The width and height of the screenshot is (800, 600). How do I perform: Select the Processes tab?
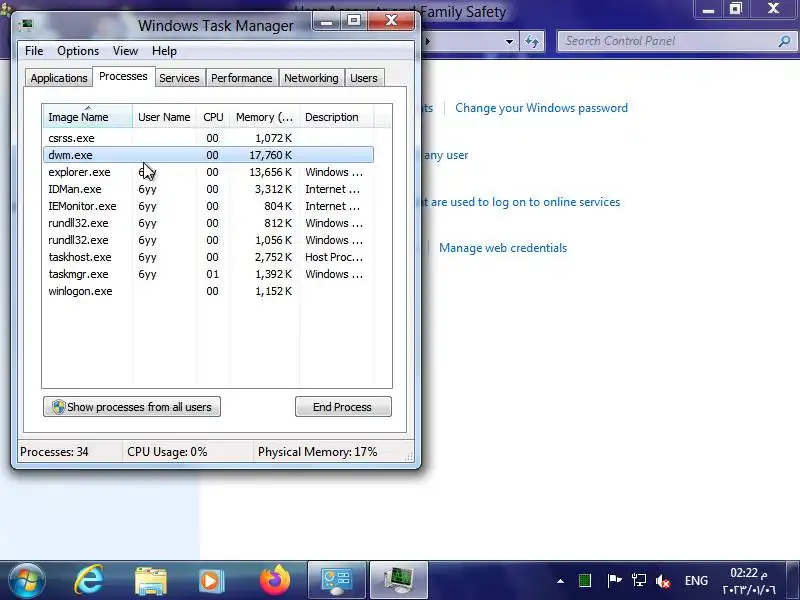[123, 77]
